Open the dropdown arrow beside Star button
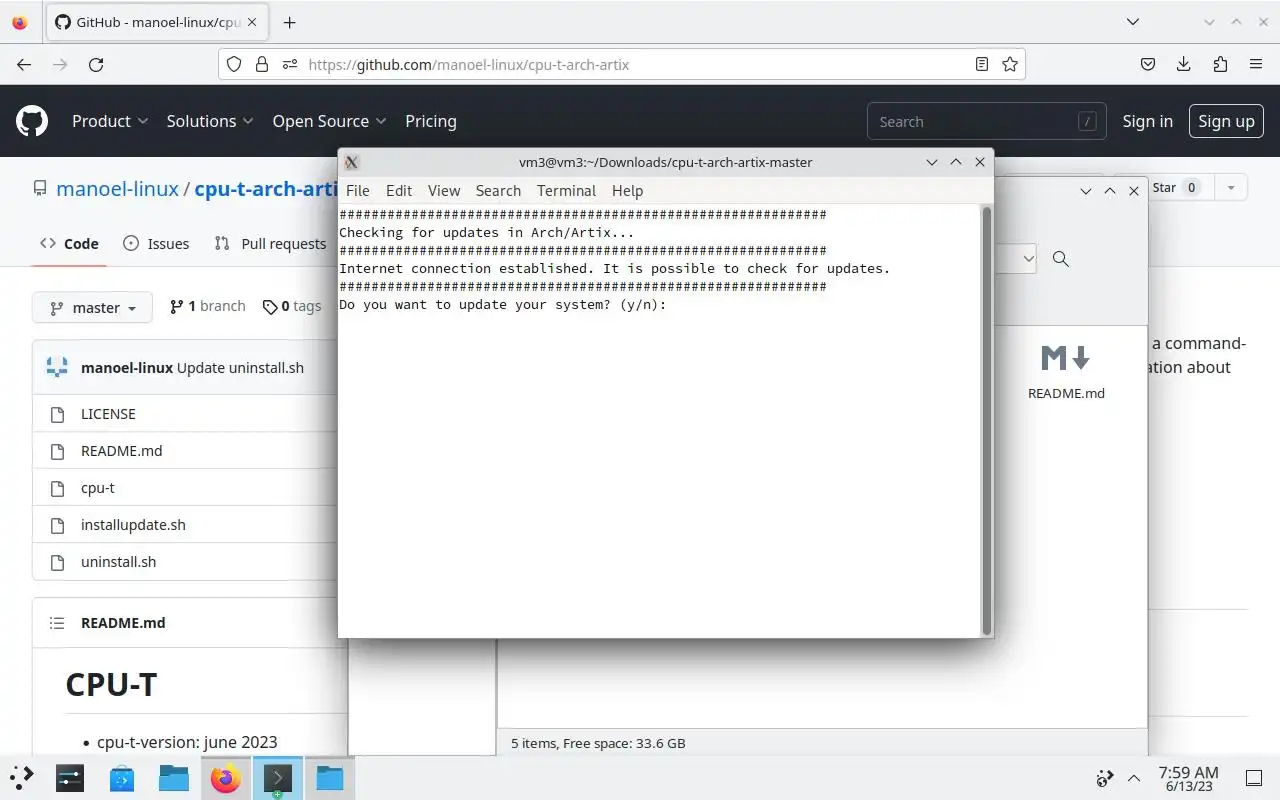Screen dimensions: 1280x800 pos(1231,187)
